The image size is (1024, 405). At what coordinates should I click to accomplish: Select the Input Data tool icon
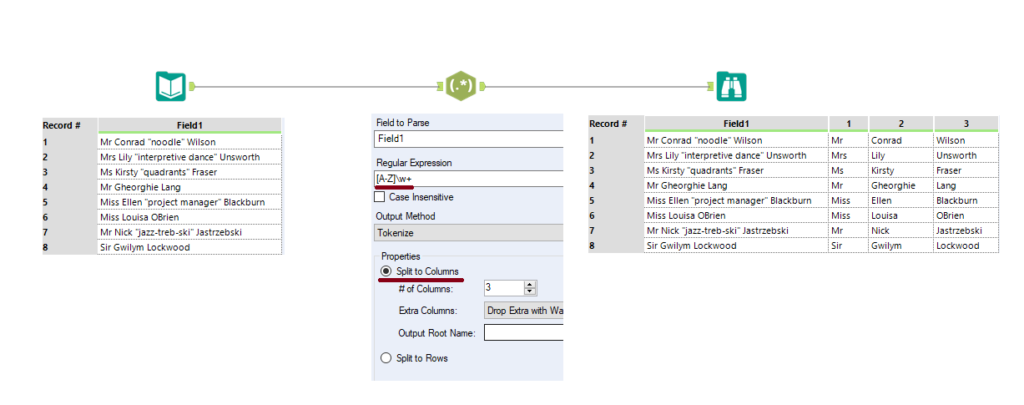pos(170,86)
